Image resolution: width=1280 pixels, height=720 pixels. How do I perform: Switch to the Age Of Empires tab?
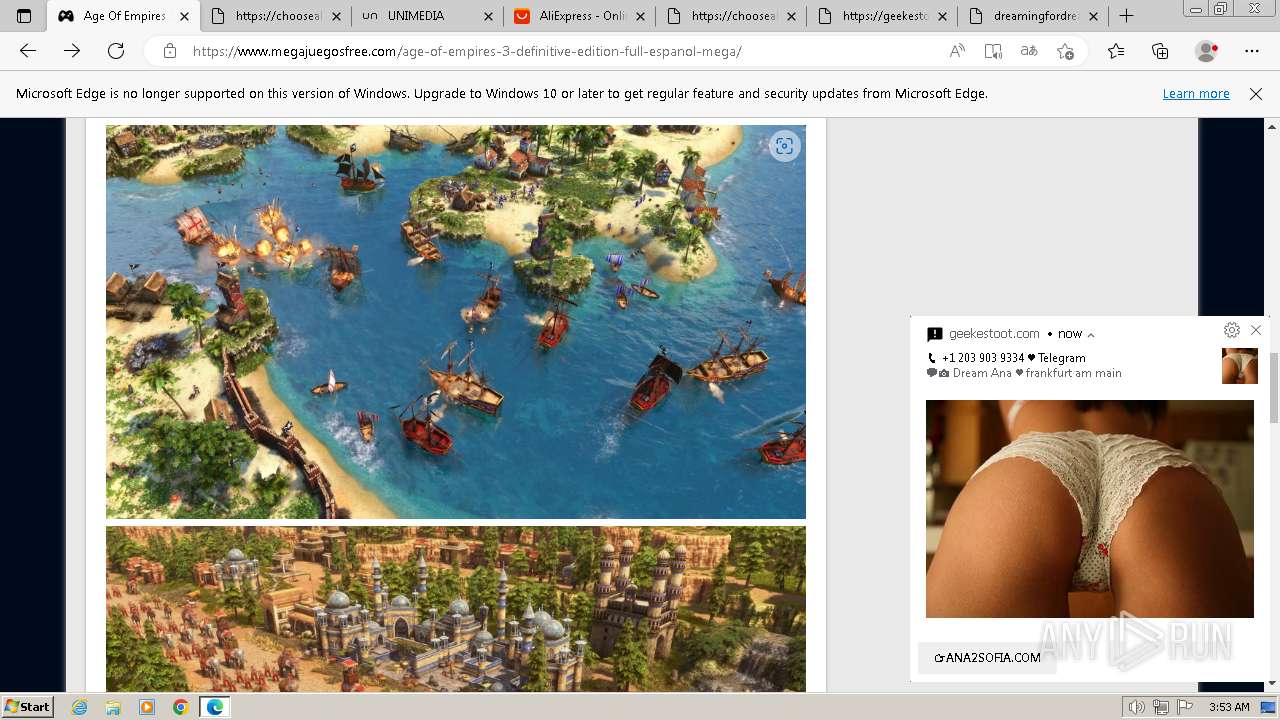(125, 16)
